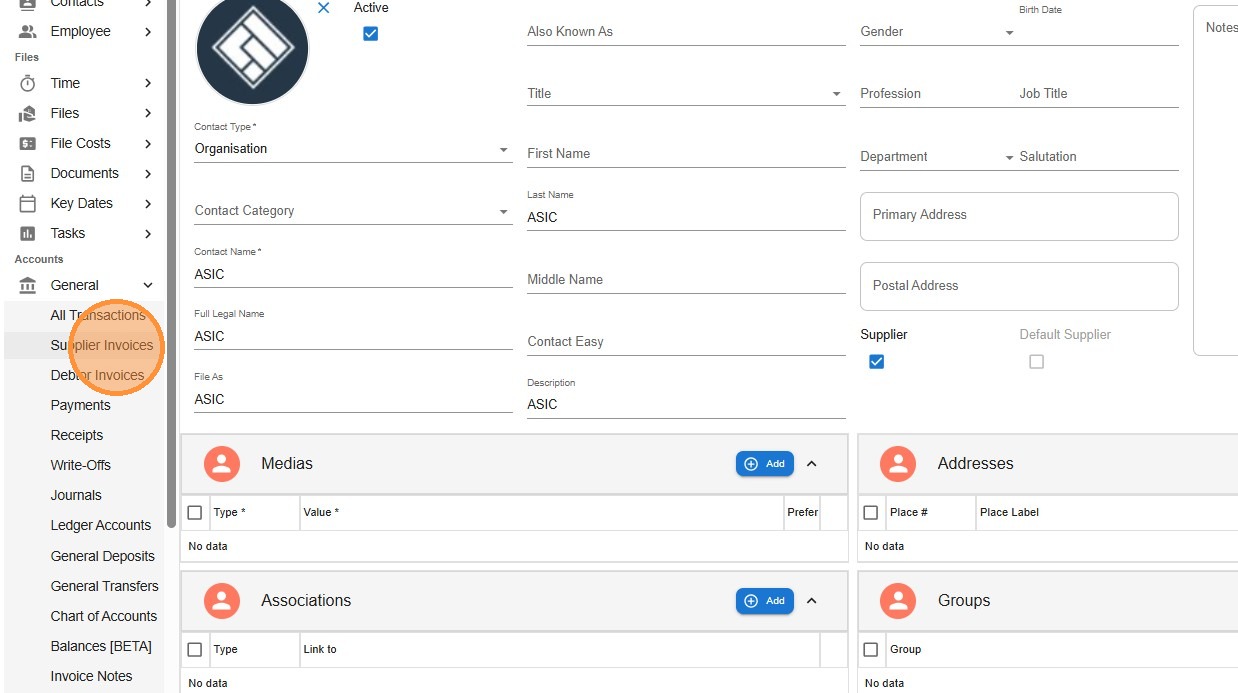Viewport: 1238px width, 693px height.
Task: Tick the Default Supplier checkbox
Action: pos(1036,361)
